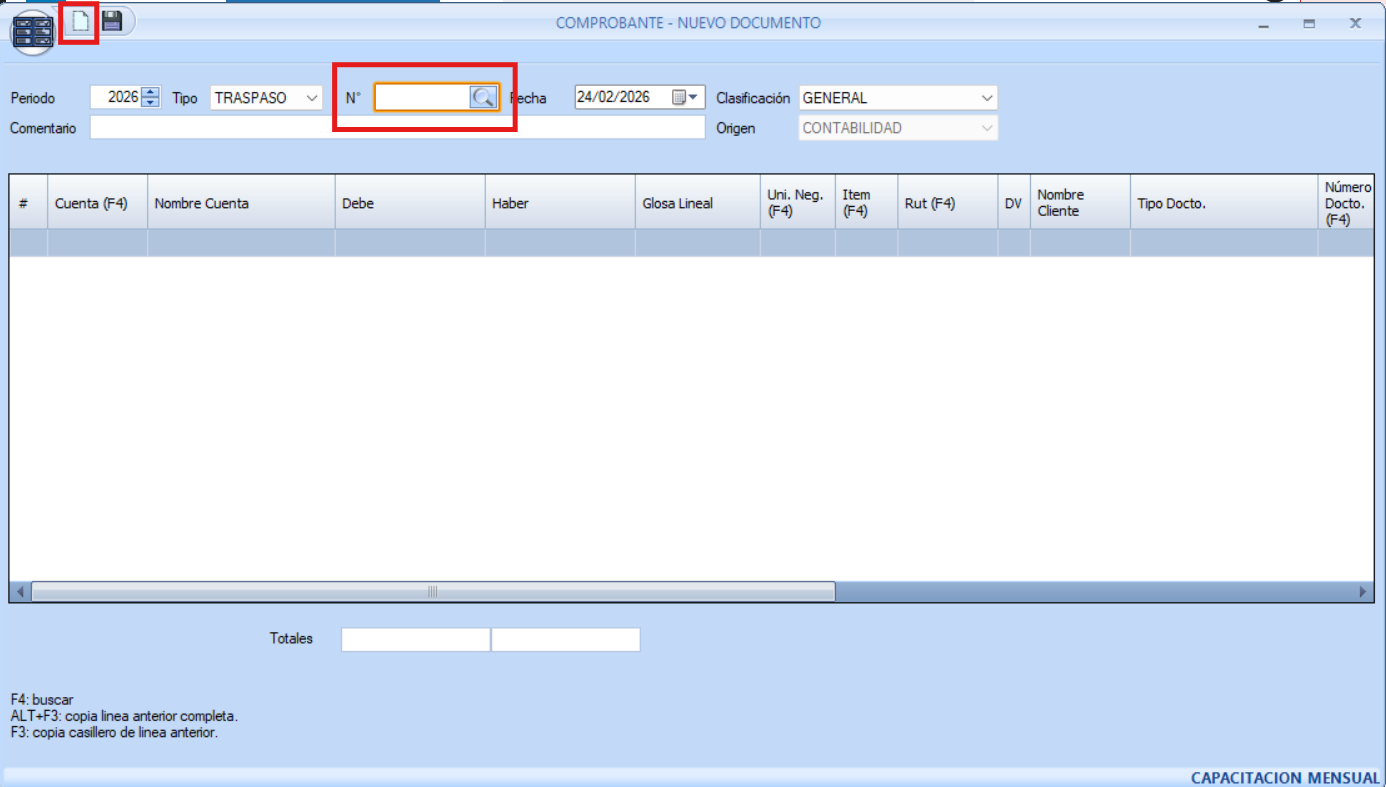Open the main application menu icon
Screen dimensions: 1386x787
[x=32, y=33]
